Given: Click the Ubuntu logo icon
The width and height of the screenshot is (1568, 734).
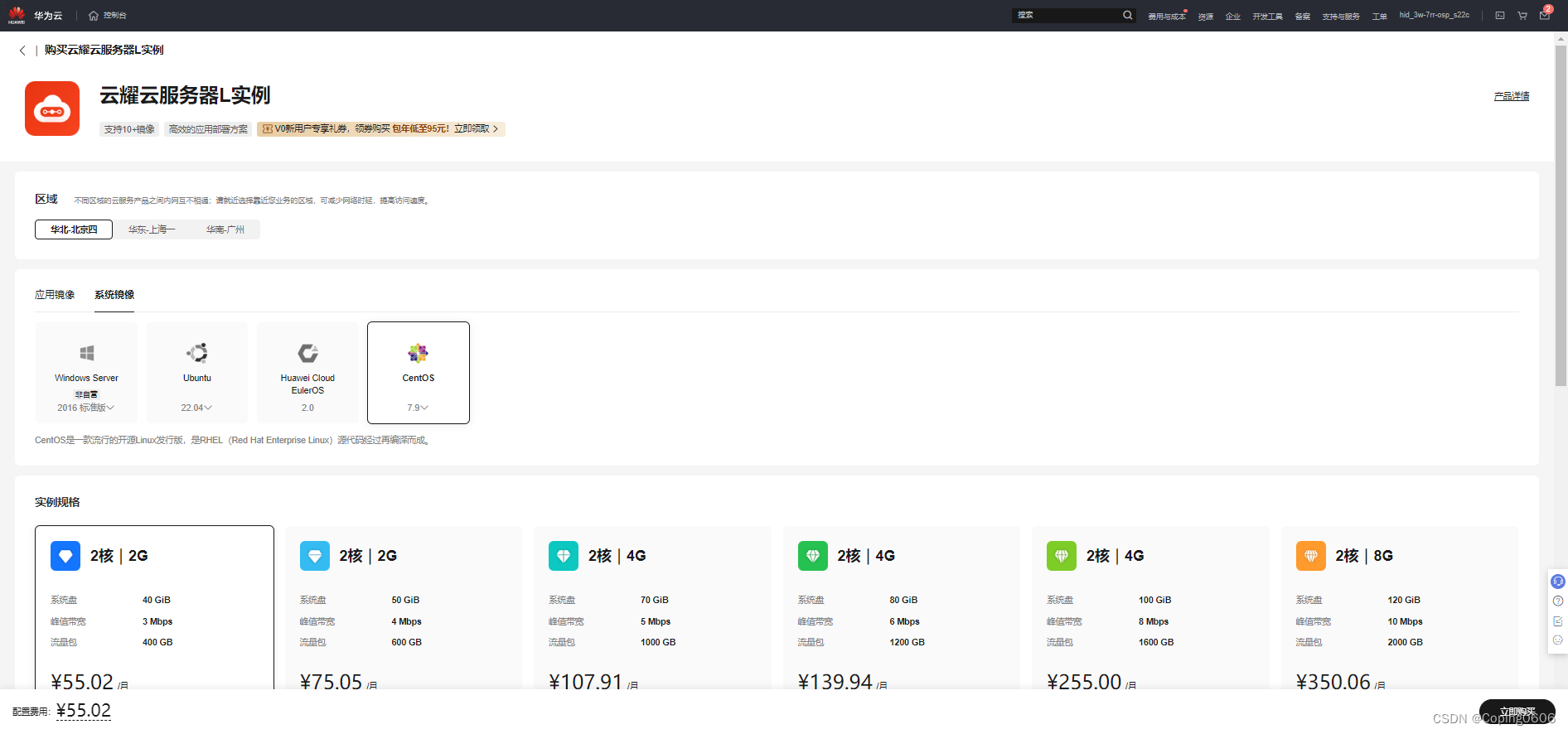Looking at the screenshot, I should [197, 353].
